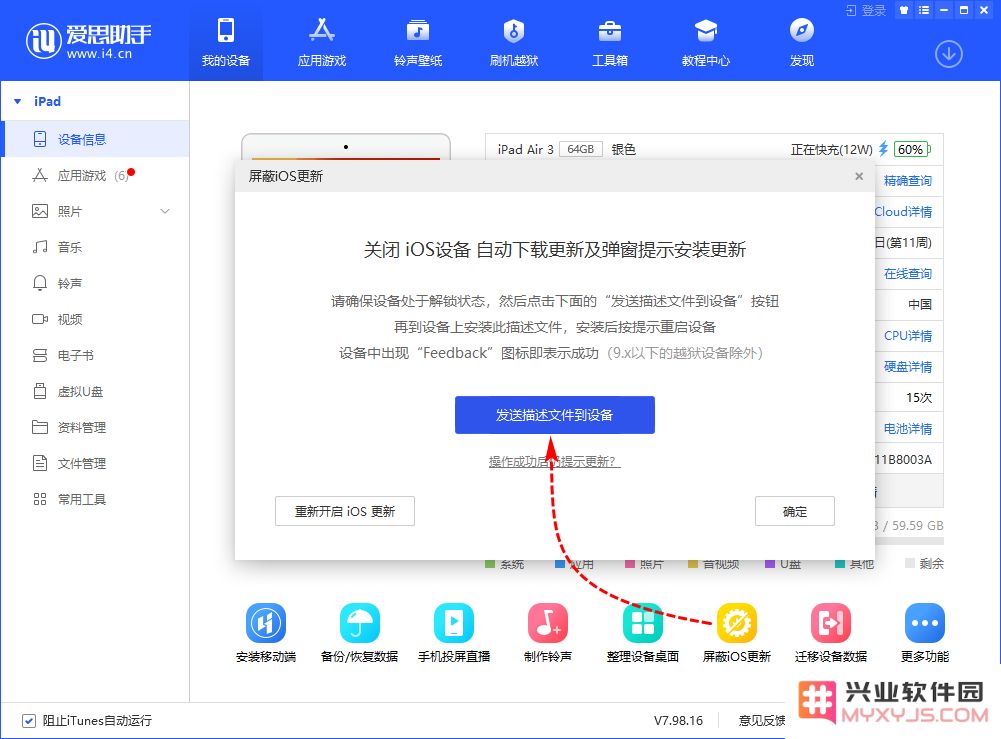The height and width of the screenshot is (739, 1001).
Task: Switch to the 应用游戏 tab
Action: 322,42
